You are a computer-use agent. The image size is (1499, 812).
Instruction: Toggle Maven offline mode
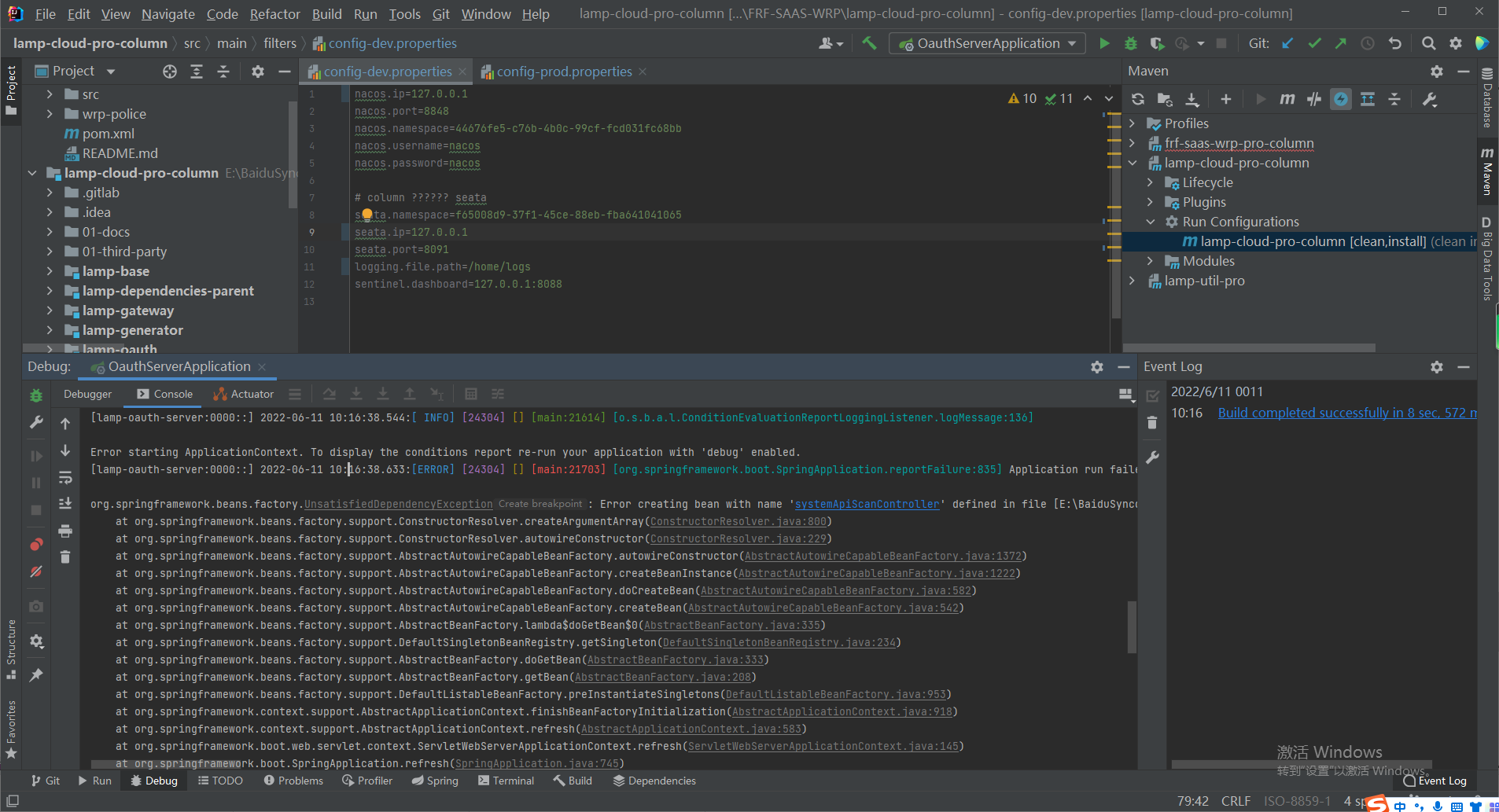(x=1341, y=99)
